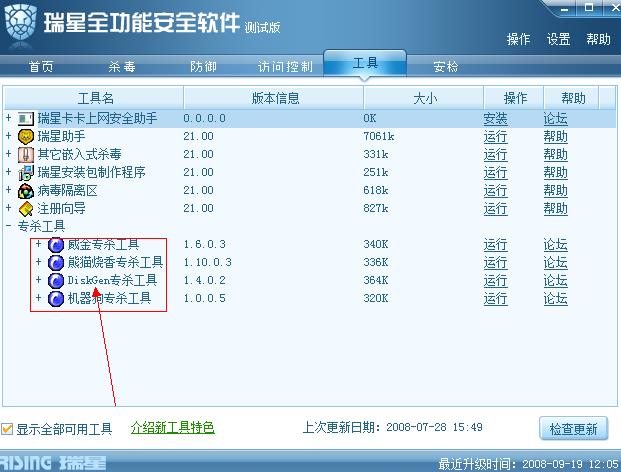
Task: Expand the 机器狗专杀工具 row
Action: tap(38, 297)
